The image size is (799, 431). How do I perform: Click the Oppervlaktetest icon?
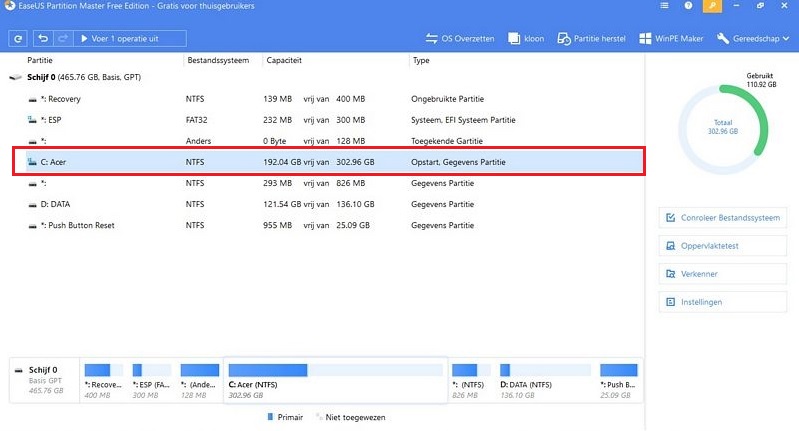click(x=671, y=246)
